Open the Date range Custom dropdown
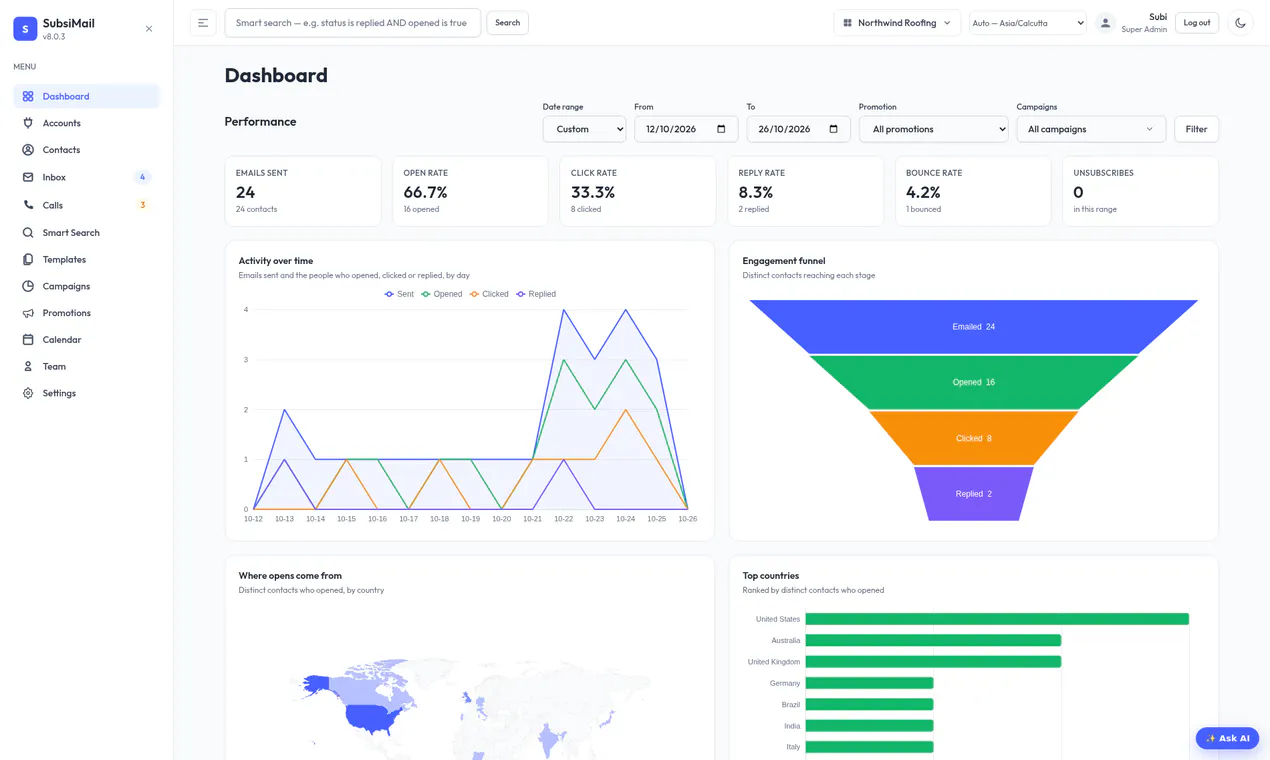Screen dimensions: 1270x760 click(x=584, y=129)
